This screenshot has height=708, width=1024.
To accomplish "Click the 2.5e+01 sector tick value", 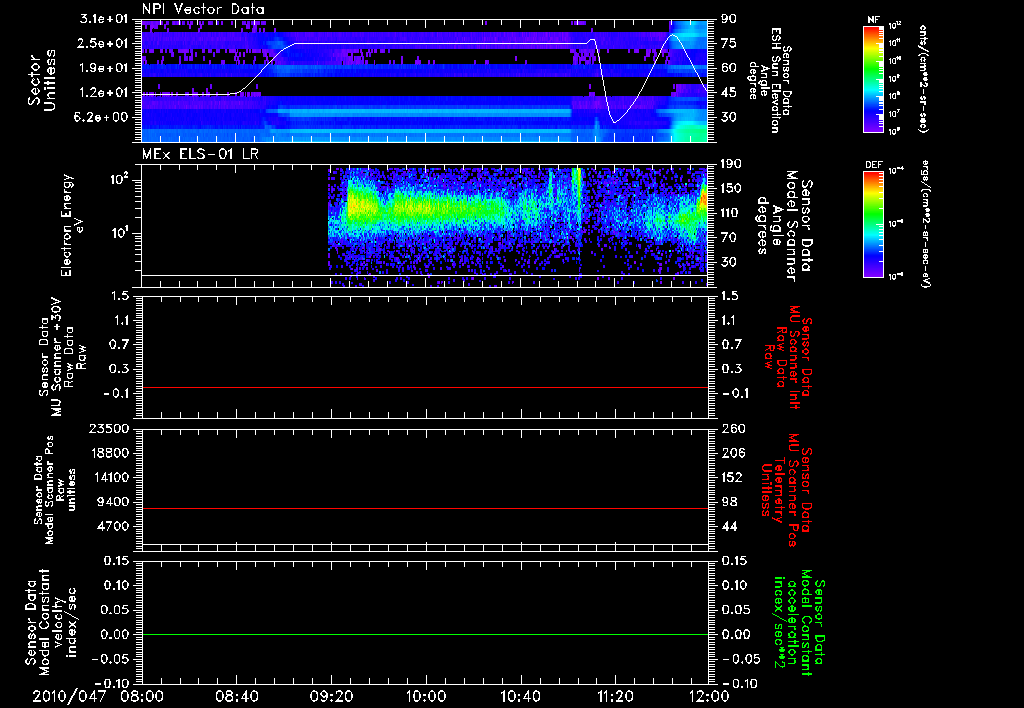I will click(x=104, y=43).
